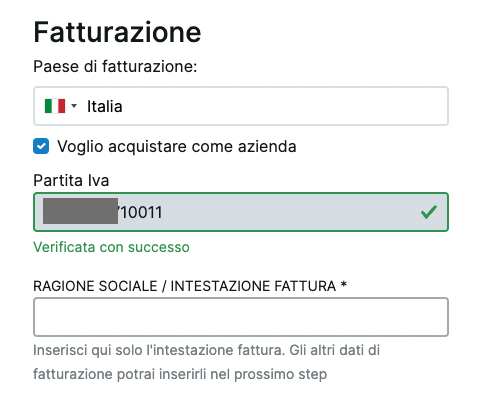Screen dimensions: 486x419
Task: Click the Italian flag icon
Action: pos(55,106)
